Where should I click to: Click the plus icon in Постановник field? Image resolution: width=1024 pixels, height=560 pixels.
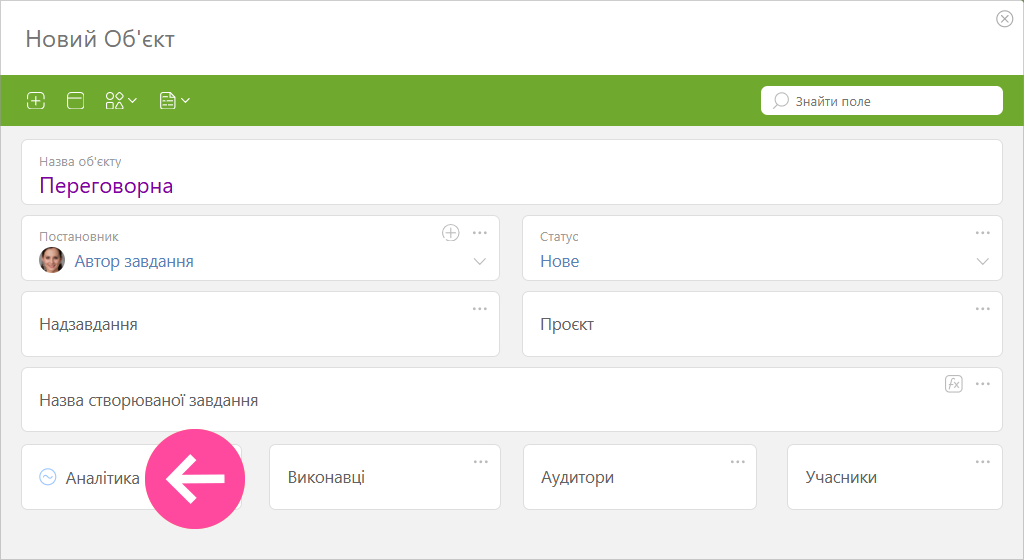451,232
